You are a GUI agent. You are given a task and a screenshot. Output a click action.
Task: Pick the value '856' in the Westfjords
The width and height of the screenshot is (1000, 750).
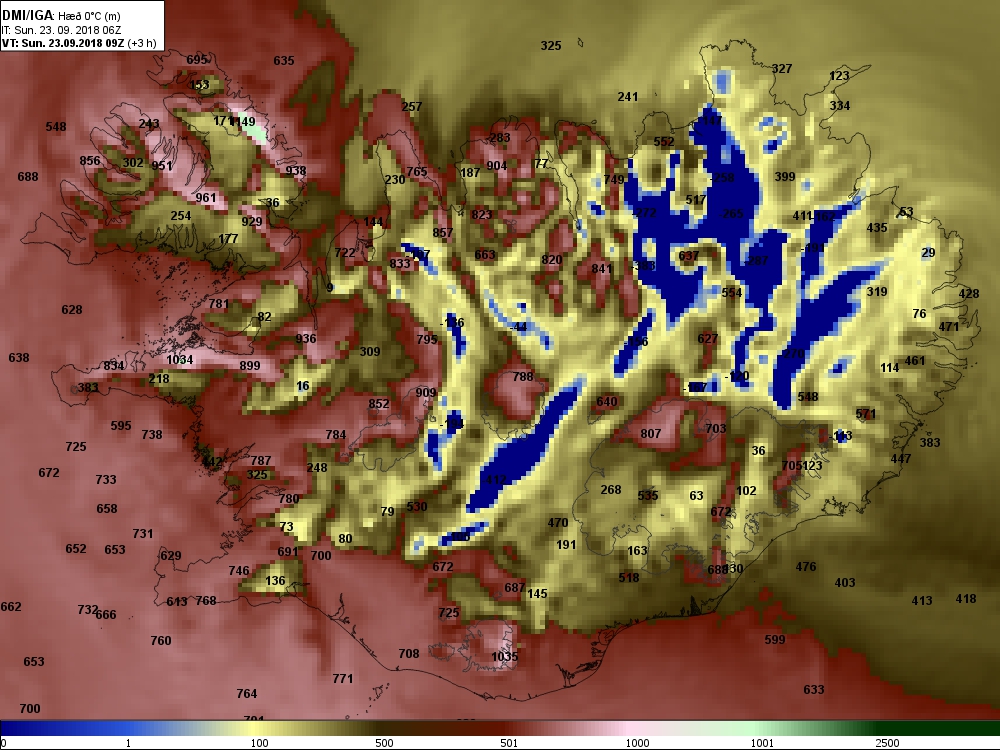point(89,161)
